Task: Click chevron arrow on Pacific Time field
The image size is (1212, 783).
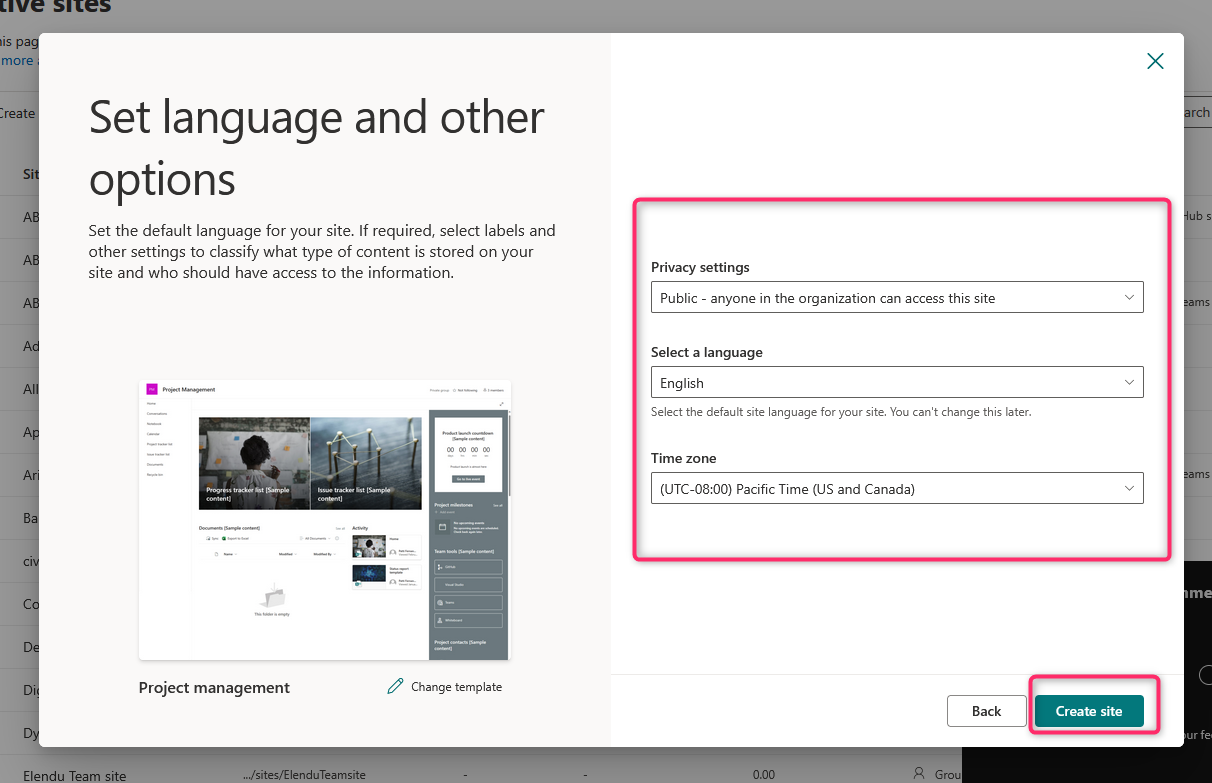Action: click(x=1129, y=489)
